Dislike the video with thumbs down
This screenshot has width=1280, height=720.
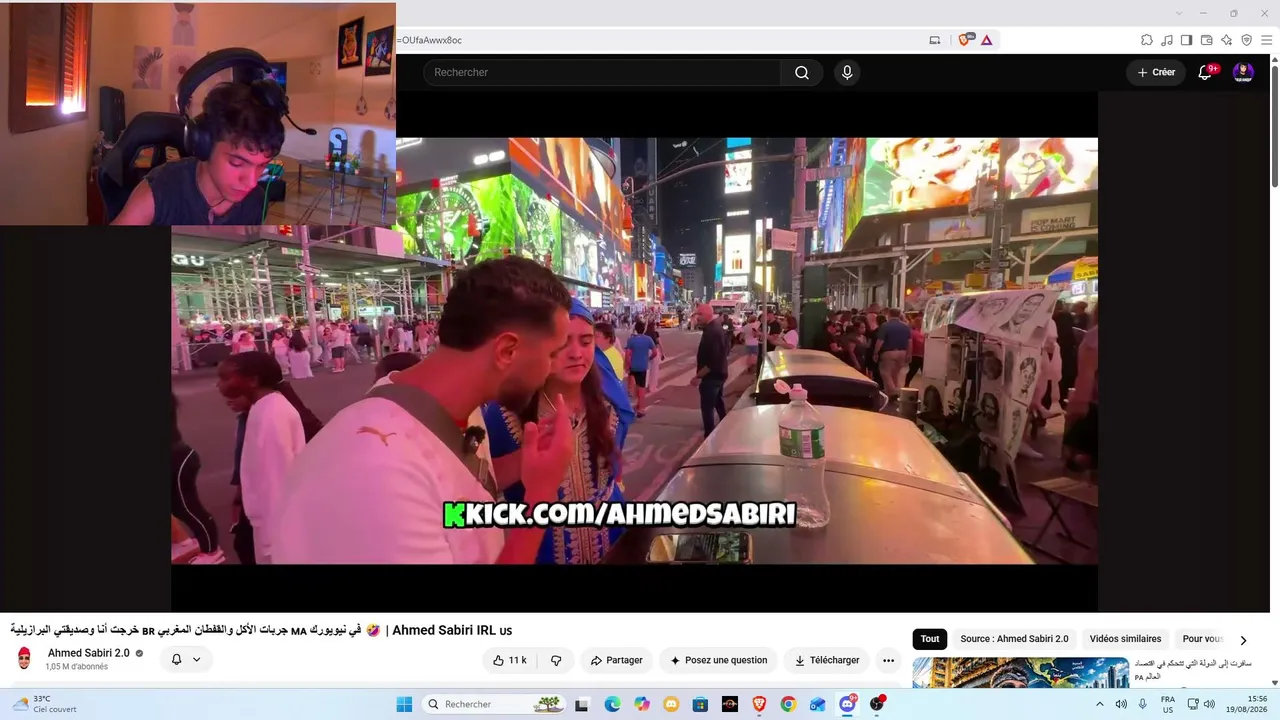(x=556, y=660)
